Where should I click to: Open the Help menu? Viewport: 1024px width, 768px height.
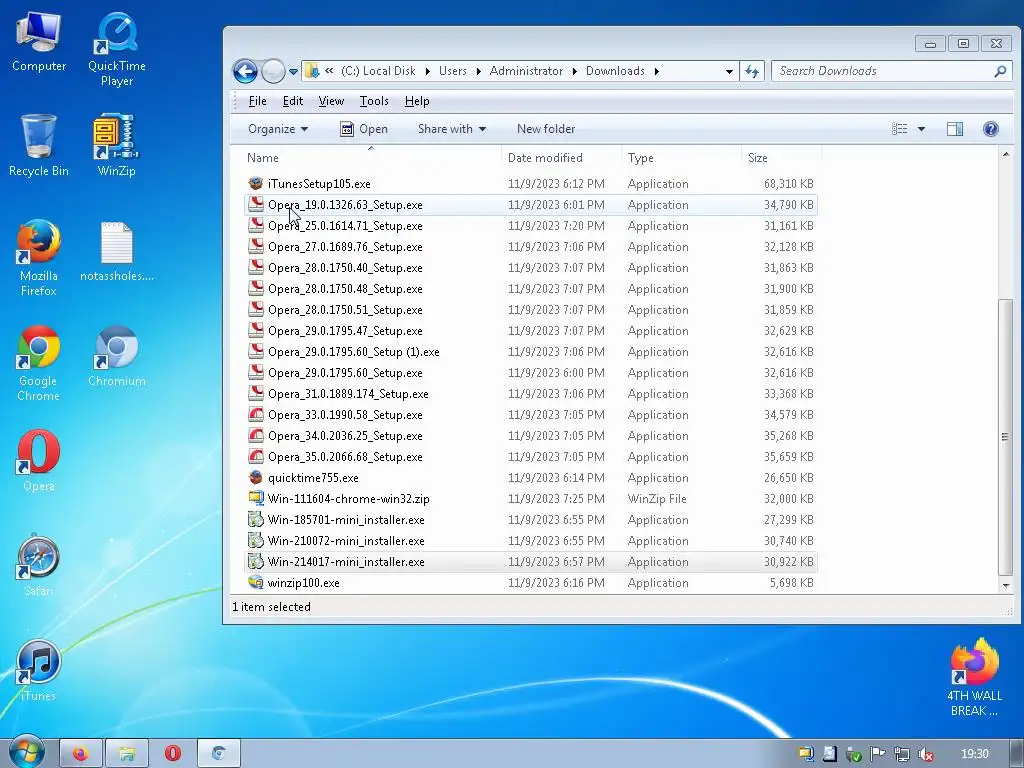point(417,101)
